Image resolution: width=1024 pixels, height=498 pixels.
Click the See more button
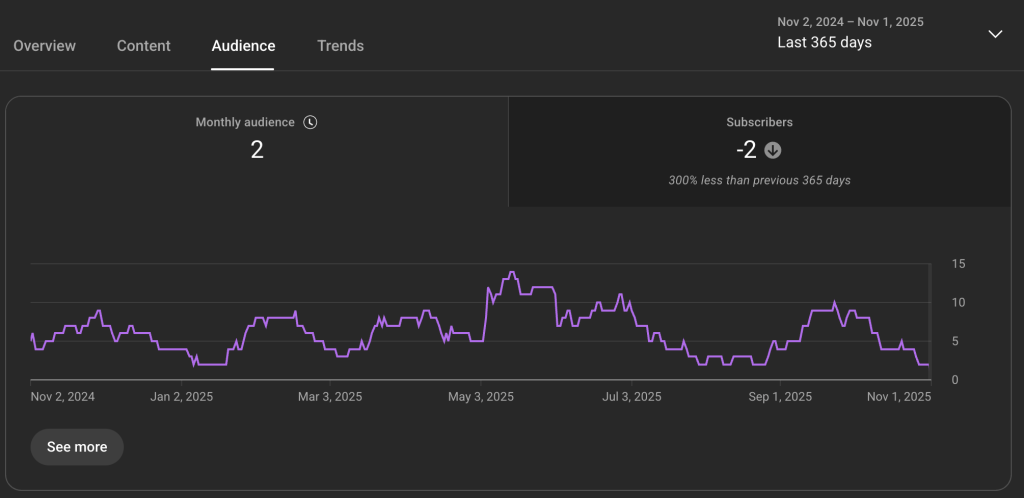(x=77, y=447)
